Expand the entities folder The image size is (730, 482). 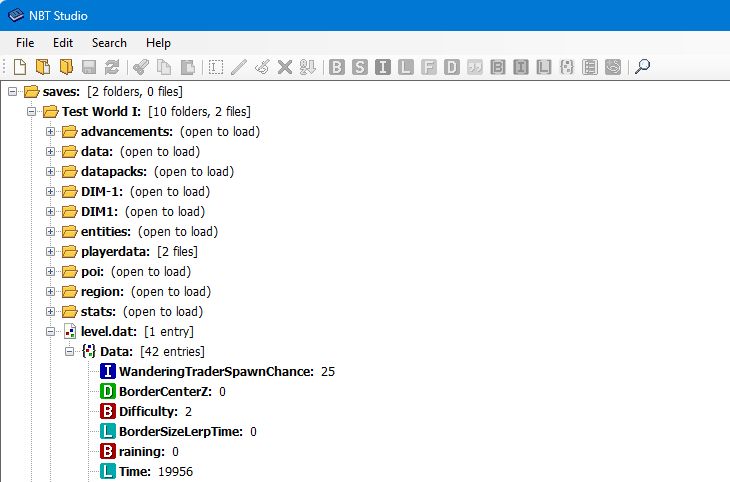pyautogui.click(x=51, y=232)
